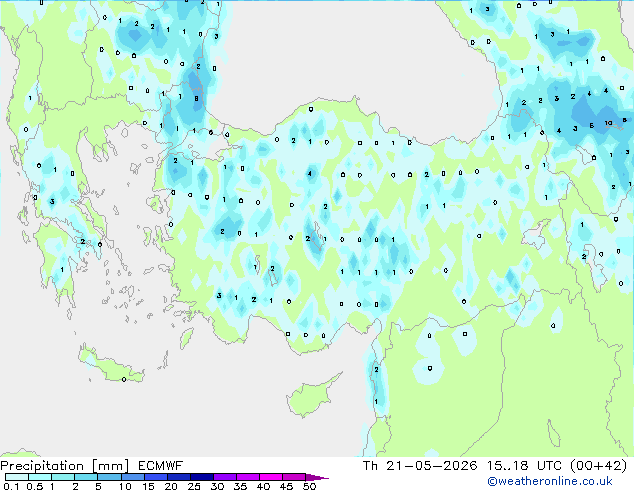Viewport: 634px width, 490px height.
Task: Click the "35" legend scale label
Action: 240,486
